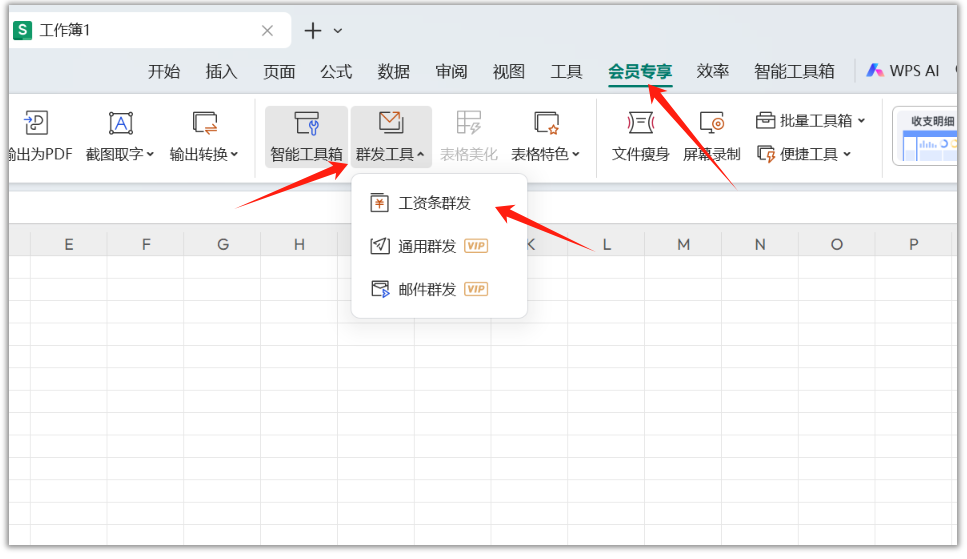The image size is (967, 559).
Task: Click the 通用群发 paper plane icon
Action: 379,246
